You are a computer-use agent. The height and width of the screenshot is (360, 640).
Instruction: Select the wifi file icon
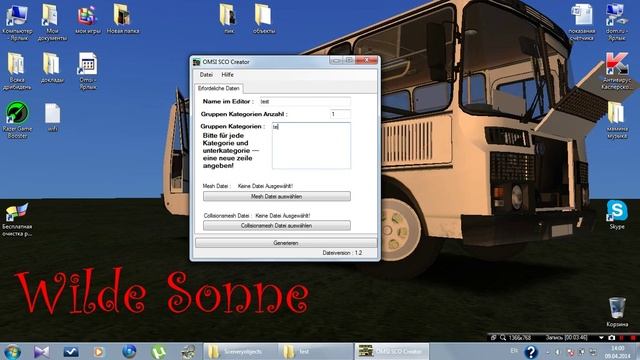(x=52, y=118)
